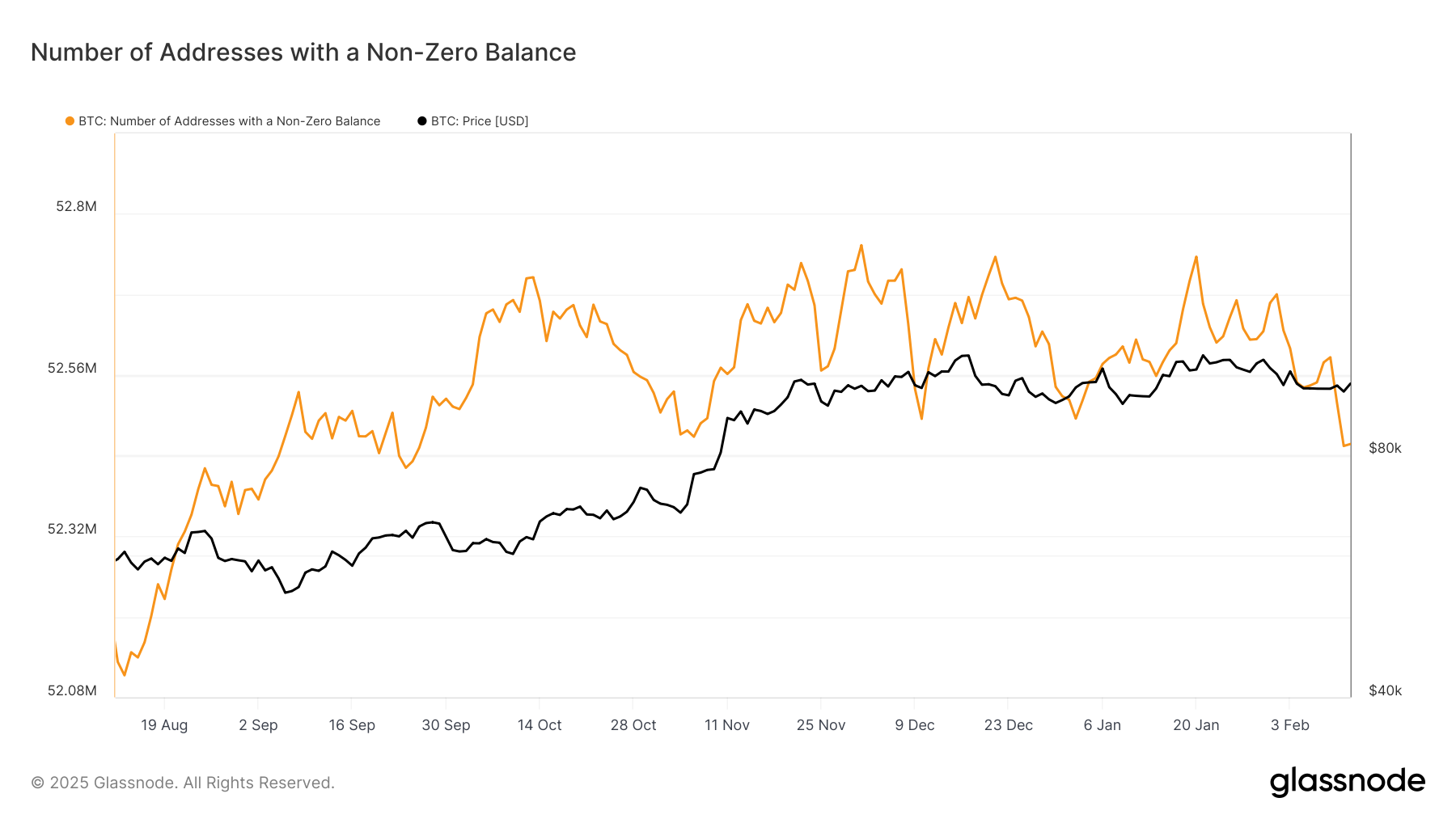
Task: Click the black legend dot for BTC price
Action: (x=421, y=121)
